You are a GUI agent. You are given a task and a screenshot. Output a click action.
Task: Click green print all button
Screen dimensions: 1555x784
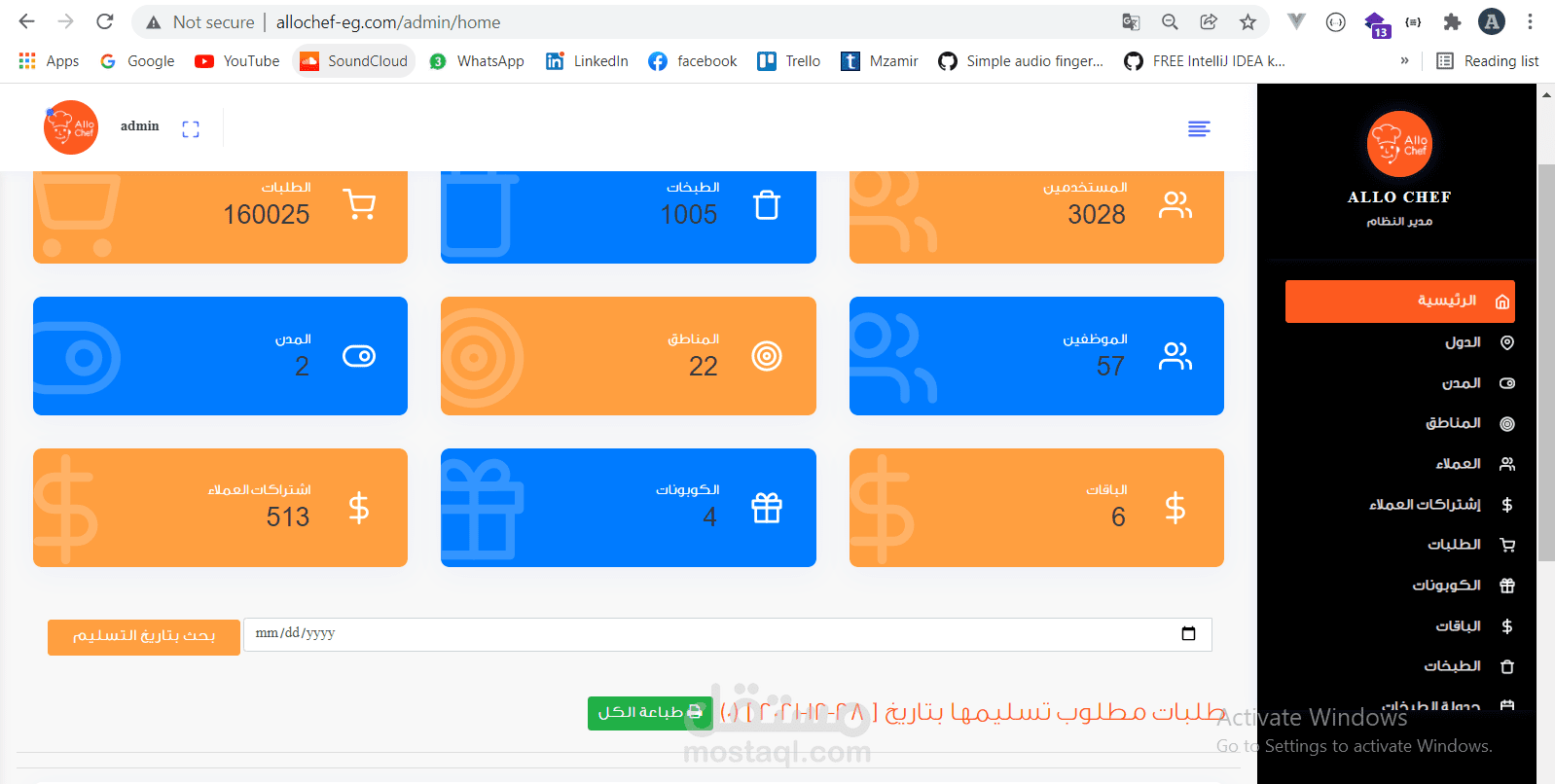click(650, 713)
